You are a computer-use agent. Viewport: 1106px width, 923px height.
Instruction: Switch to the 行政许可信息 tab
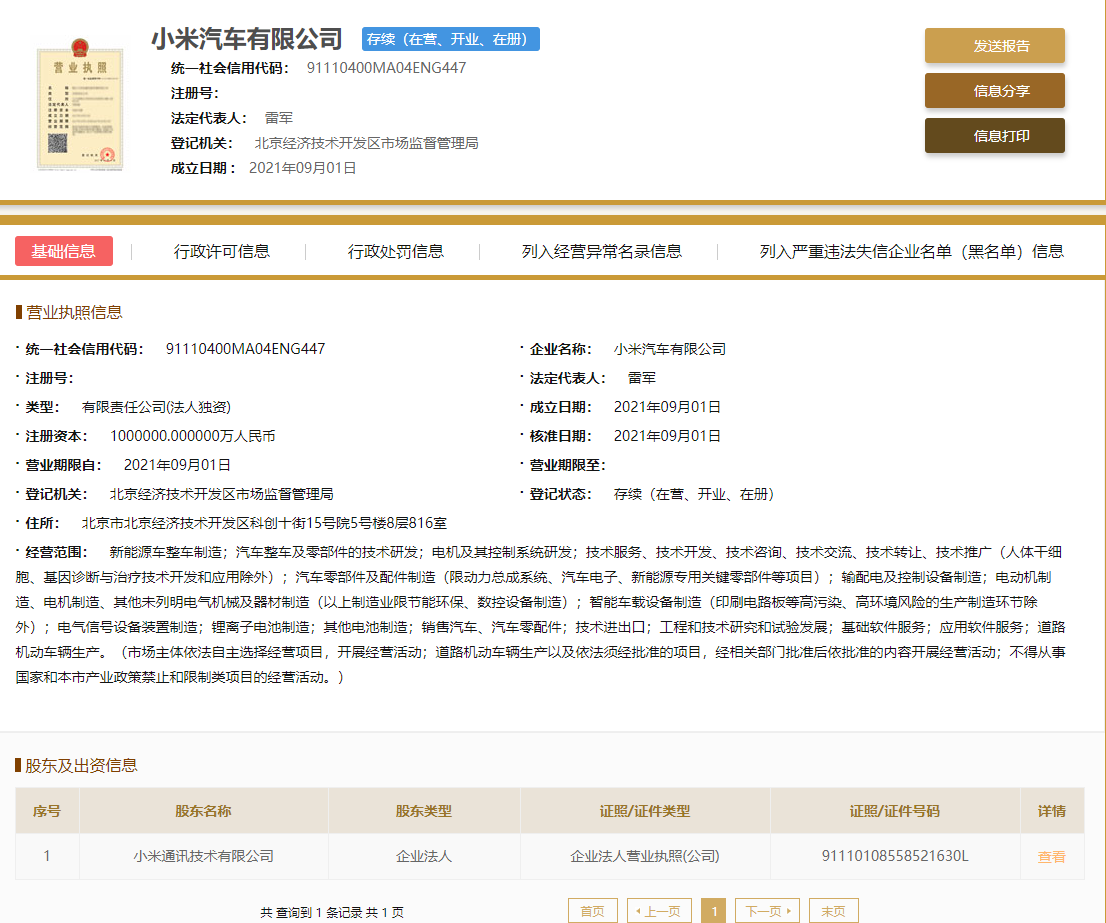pos(221,252)
